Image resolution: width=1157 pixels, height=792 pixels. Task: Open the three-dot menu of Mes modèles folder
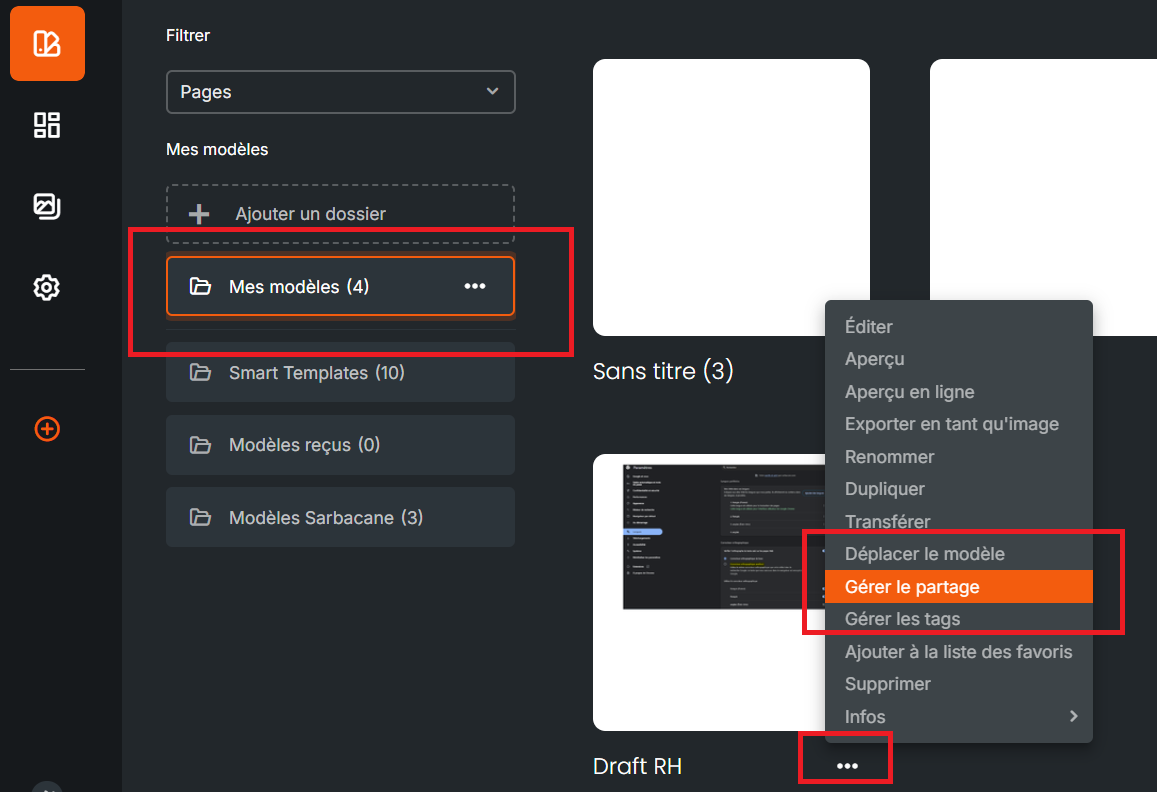coord(474,286)
